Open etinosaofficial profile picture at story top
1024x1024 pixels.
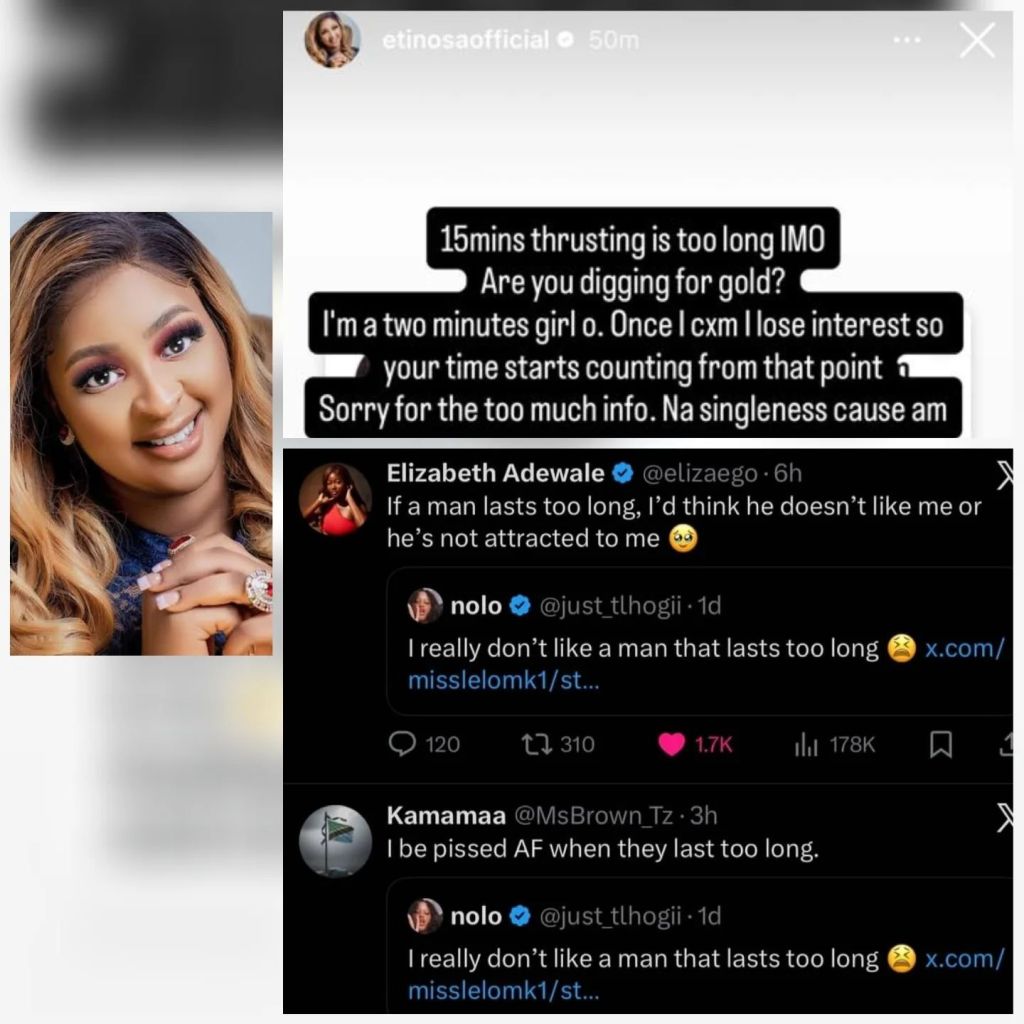click(x=333, y=40)
